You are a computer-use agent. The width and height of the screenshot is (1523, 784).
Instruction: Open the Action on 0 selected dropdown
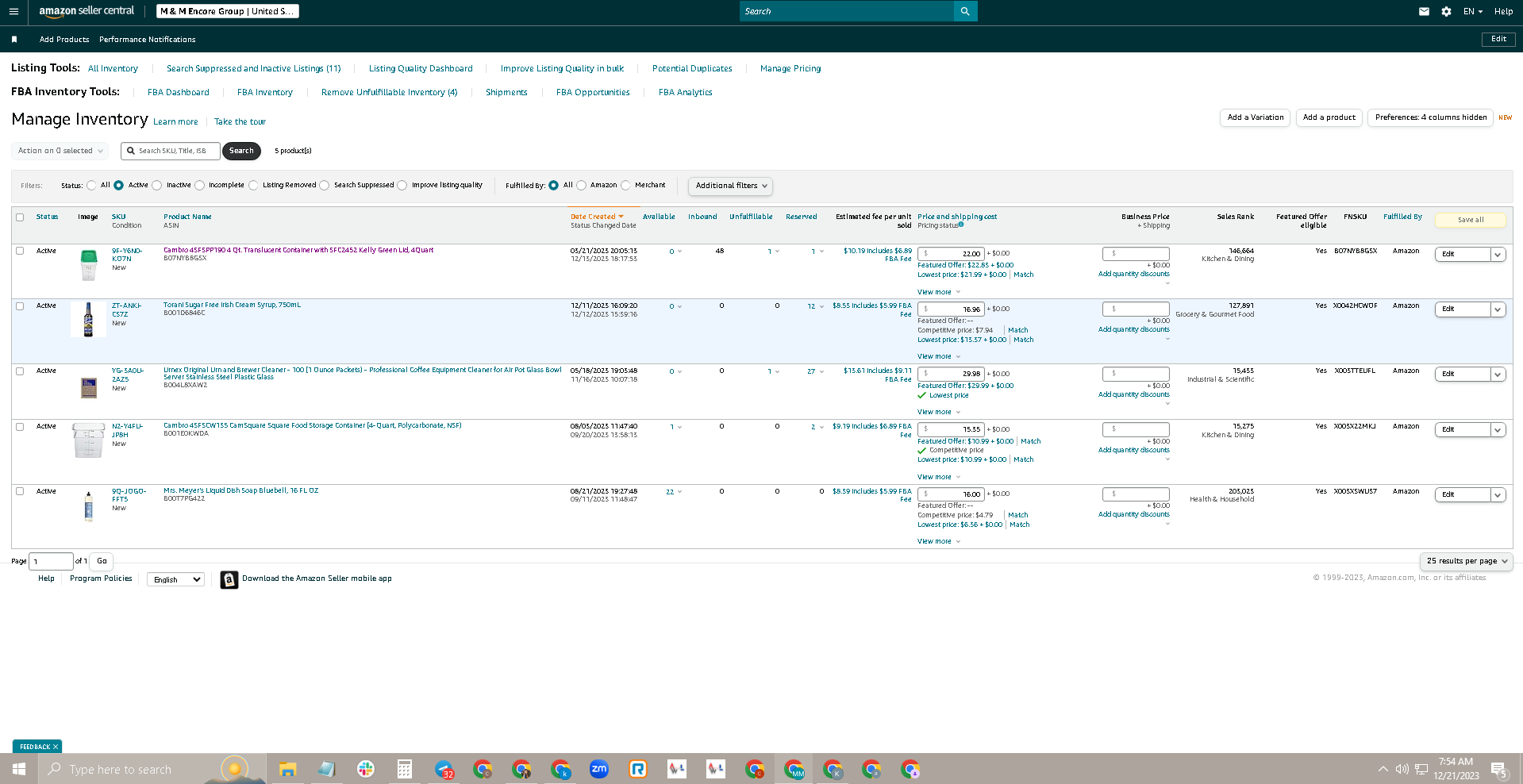60,151
